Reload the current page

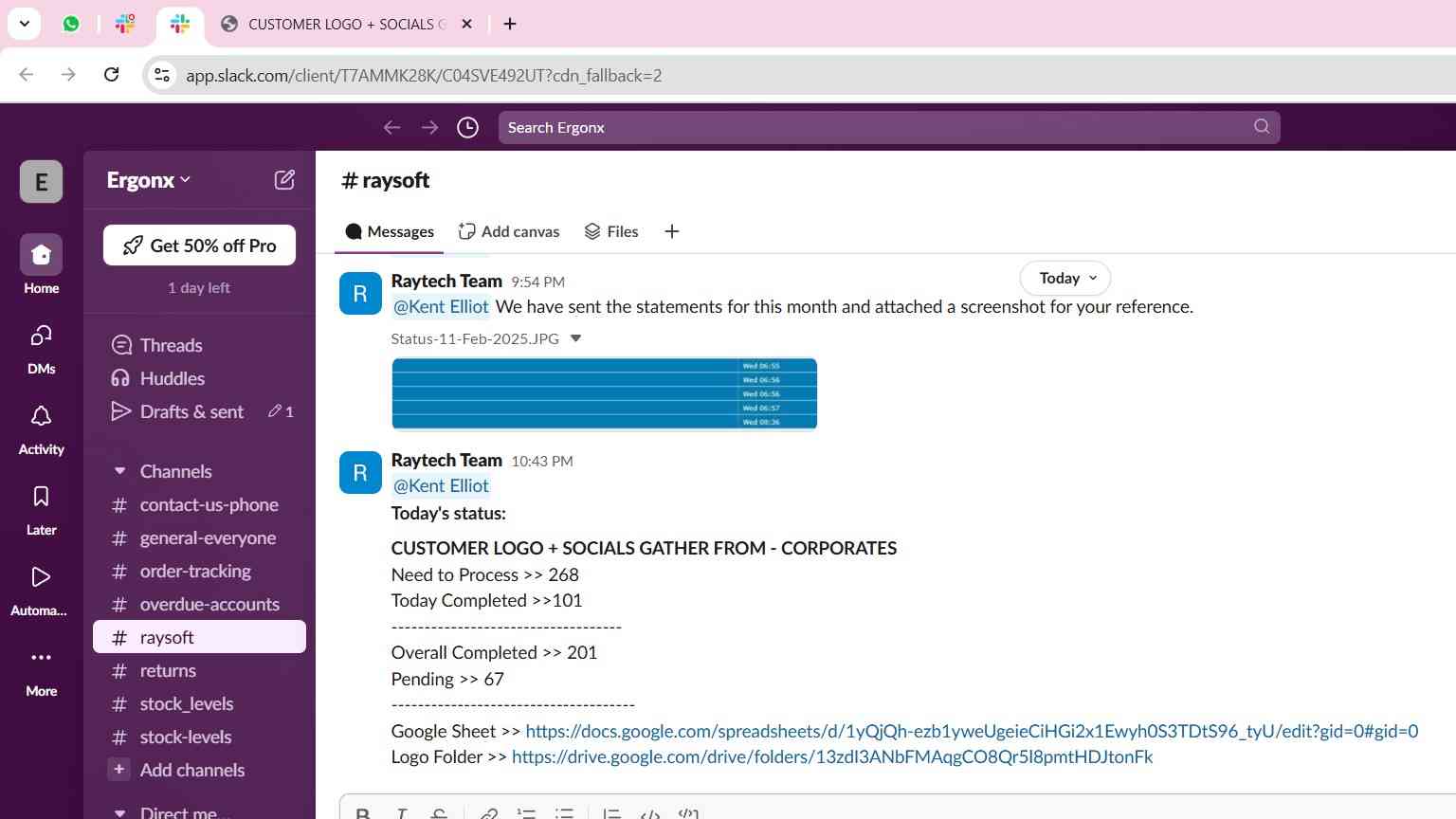point(111,75)
